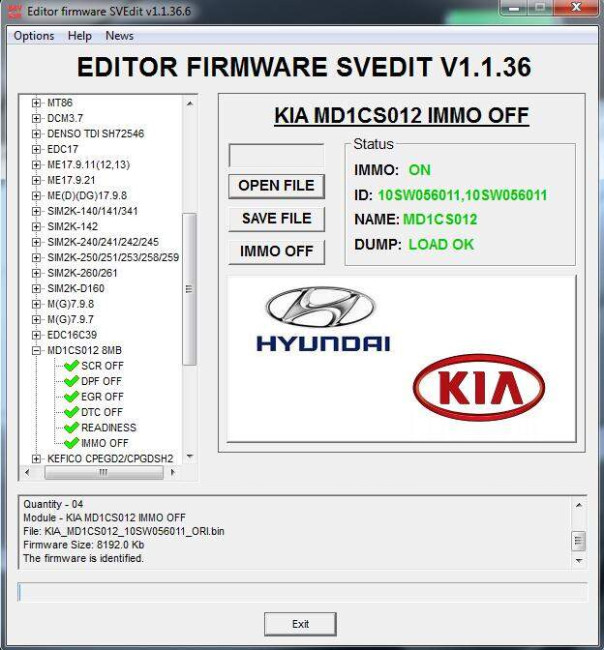Click the IMMO status ON text
Image resolution: width=604 pixels, height=650 pixels.
click(x=420, y=170)
